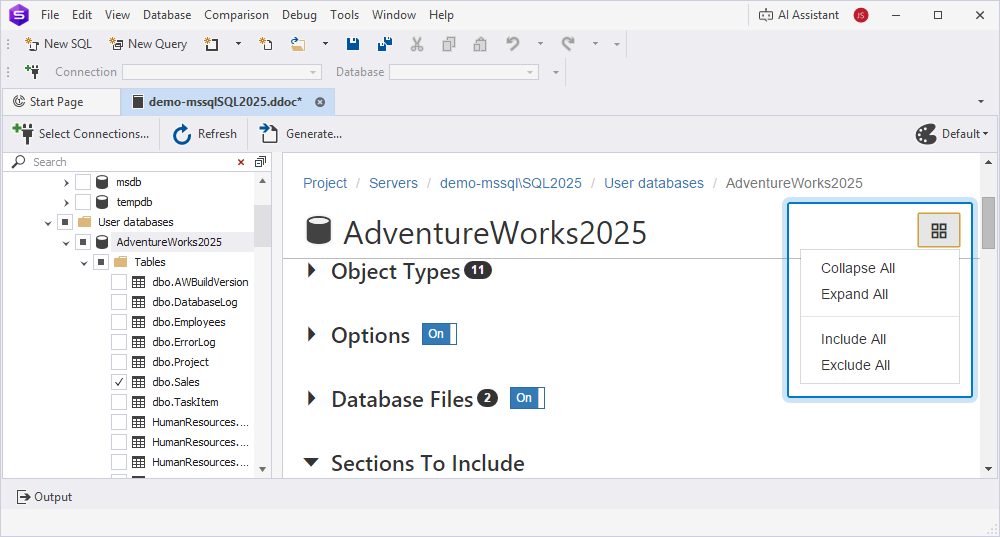
Task: Click the New Query toolbar button
Action: 148,44
